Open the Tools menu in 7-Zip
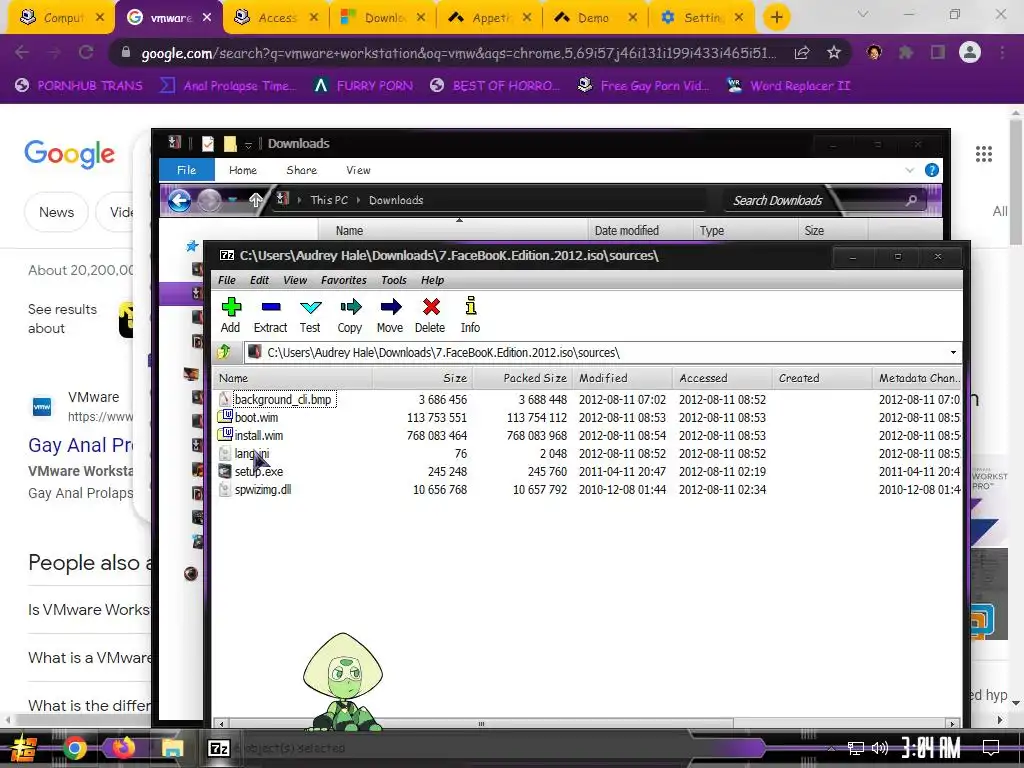 394,280
